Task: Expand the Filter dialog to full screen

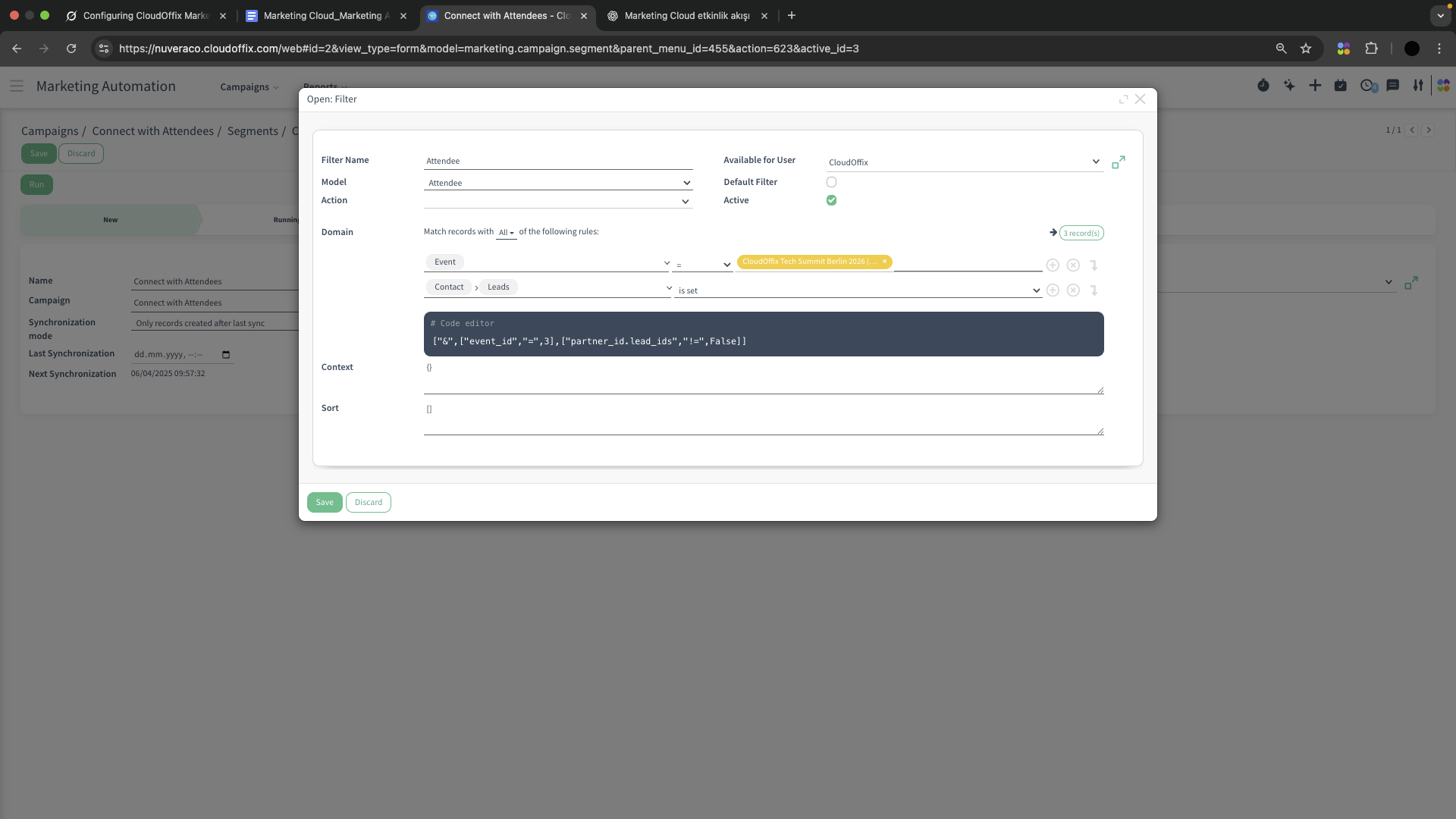Action: 1123,99
